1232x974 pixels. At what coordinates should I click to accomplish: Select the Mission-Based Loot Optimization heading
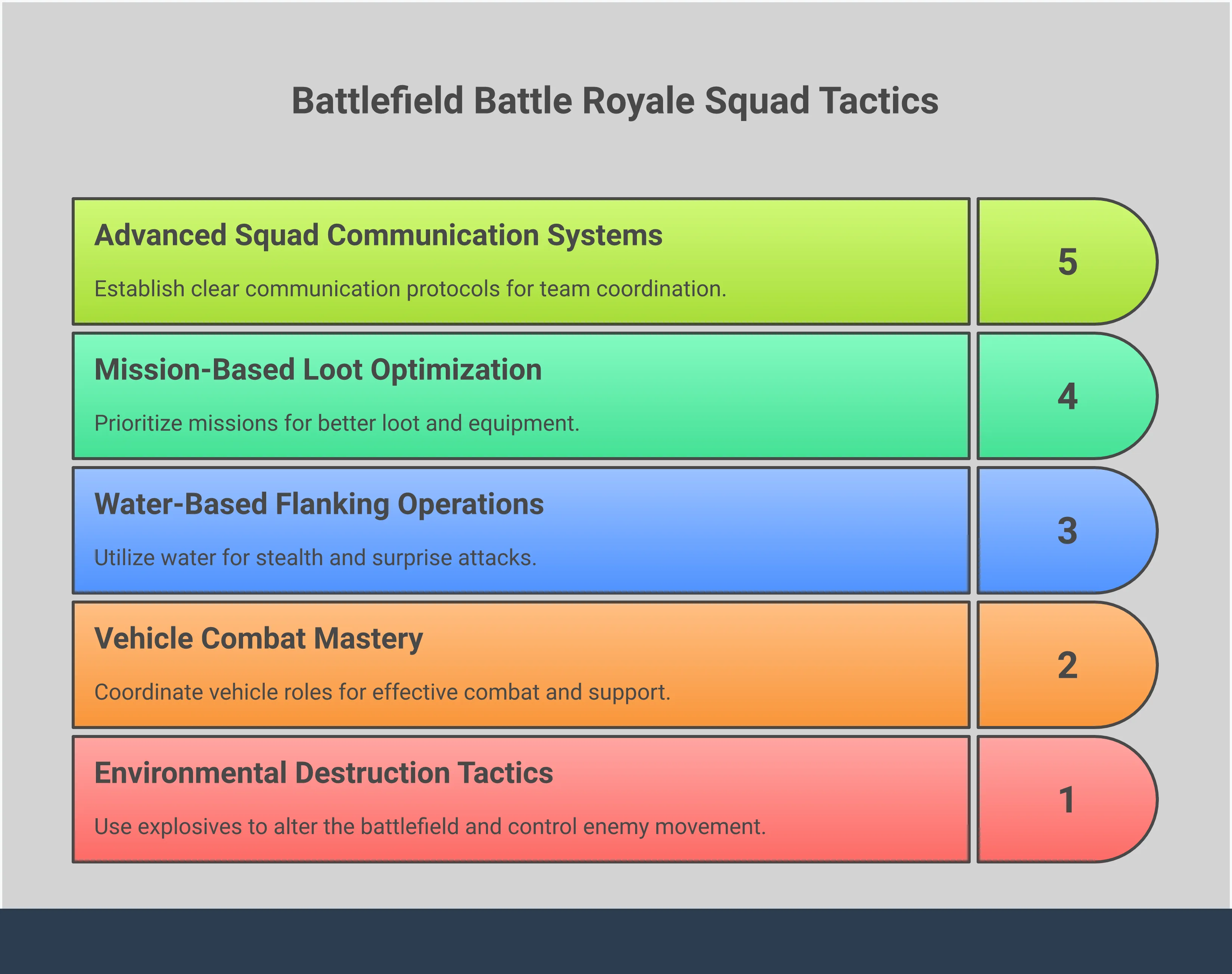[318, 369]
